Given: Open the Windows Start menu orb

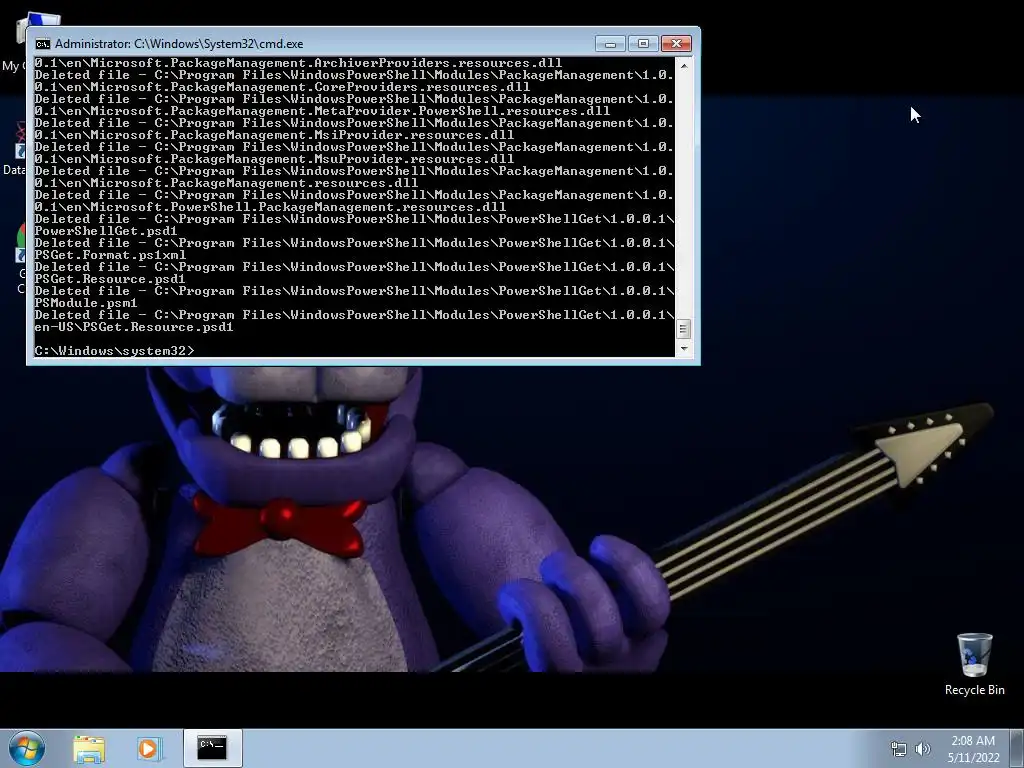Looking at the screenshot, I should (x=27, y=748).
